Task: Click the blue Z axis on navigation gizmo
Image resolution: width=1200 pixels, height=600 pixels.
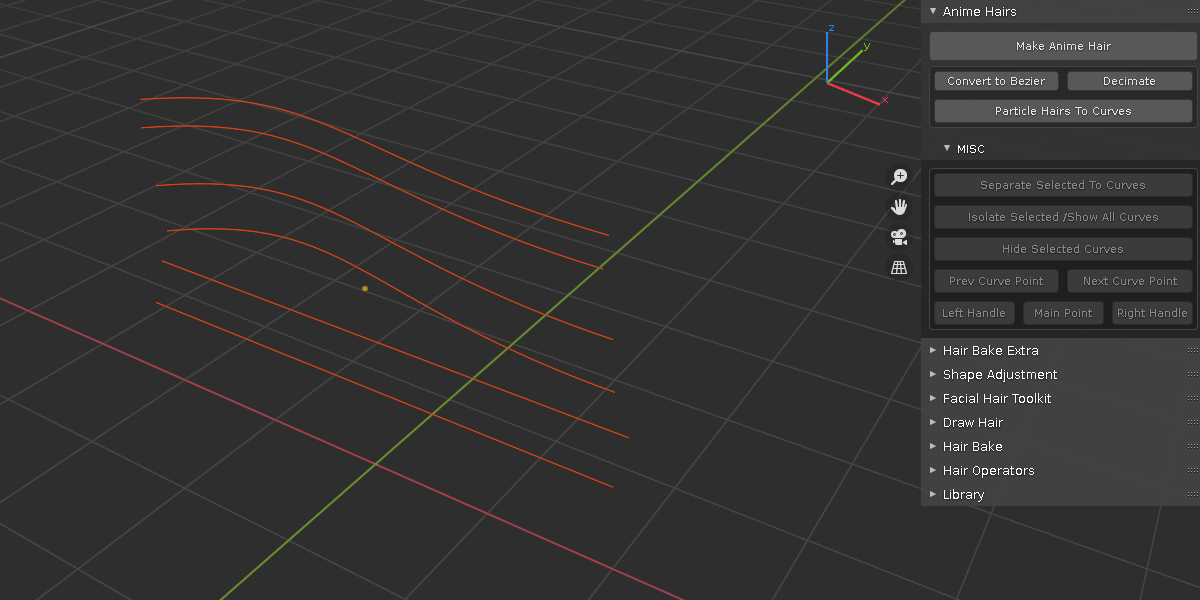Action: 831,29
